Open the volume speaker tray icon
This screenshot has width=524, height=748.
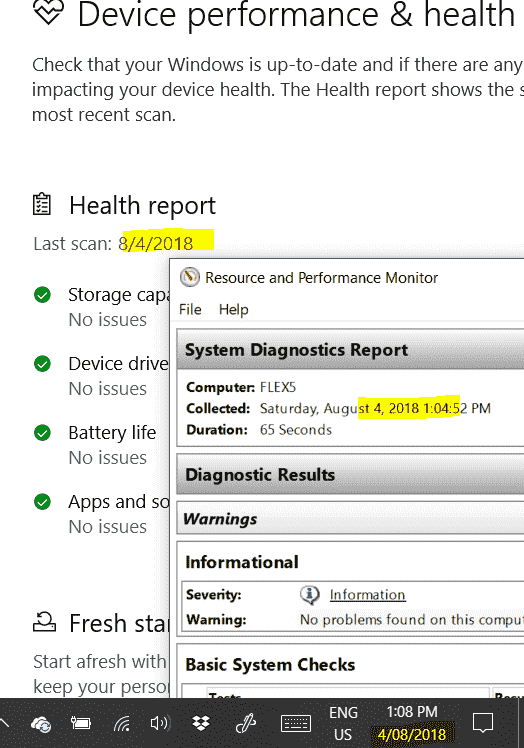[x=160, y=724]
